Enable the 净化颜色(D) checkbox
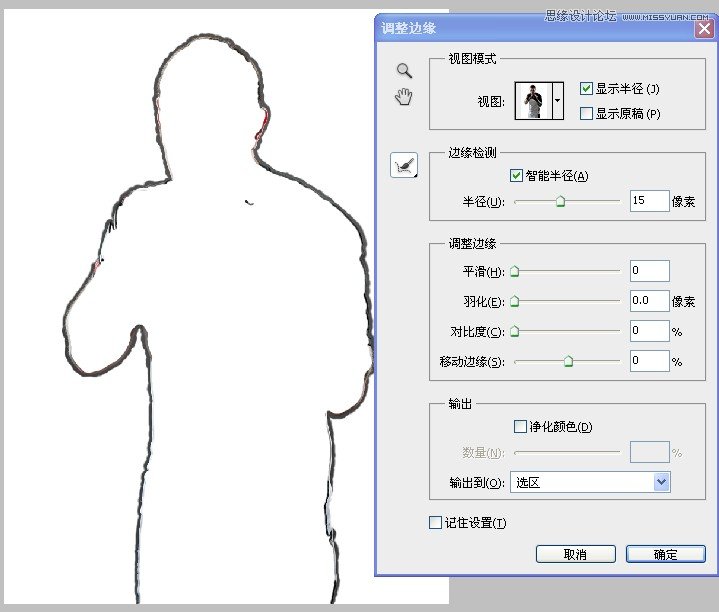Image resolution: width=719 pixels, height=612 pixels. (x=520, y=426)
